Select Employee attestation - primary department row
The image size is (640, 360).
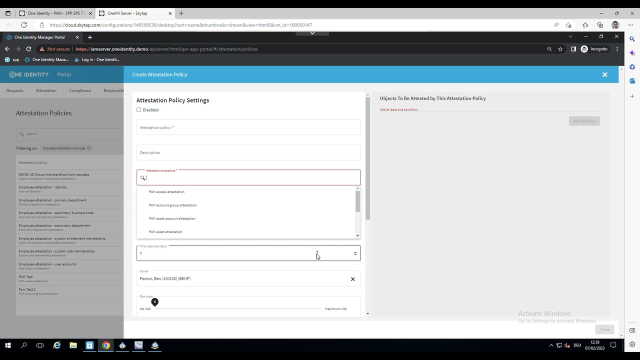(x=70, y=202)
